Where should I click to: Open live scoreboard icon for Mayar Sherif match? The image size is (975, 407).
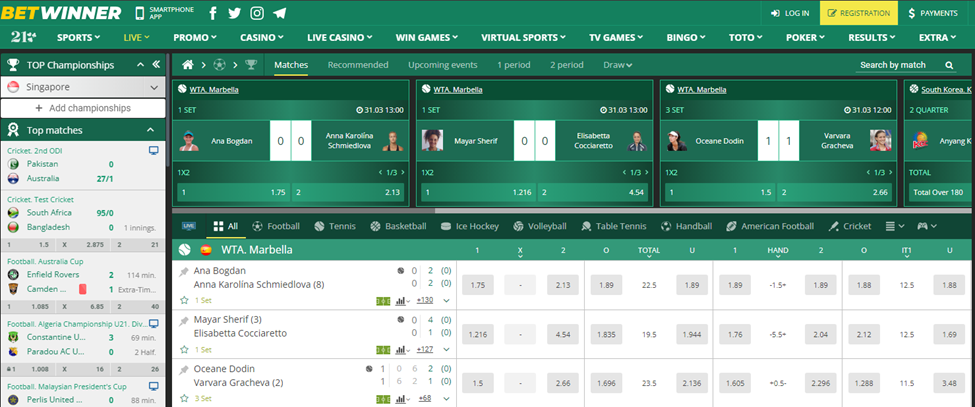point(383,350)
